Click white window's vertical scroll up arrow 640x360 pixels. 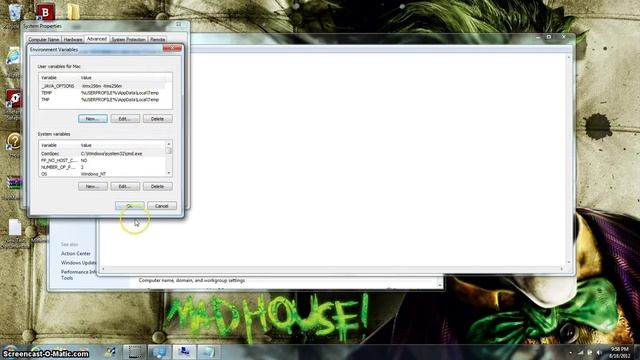pyautogui.click(x=569, y=58)
